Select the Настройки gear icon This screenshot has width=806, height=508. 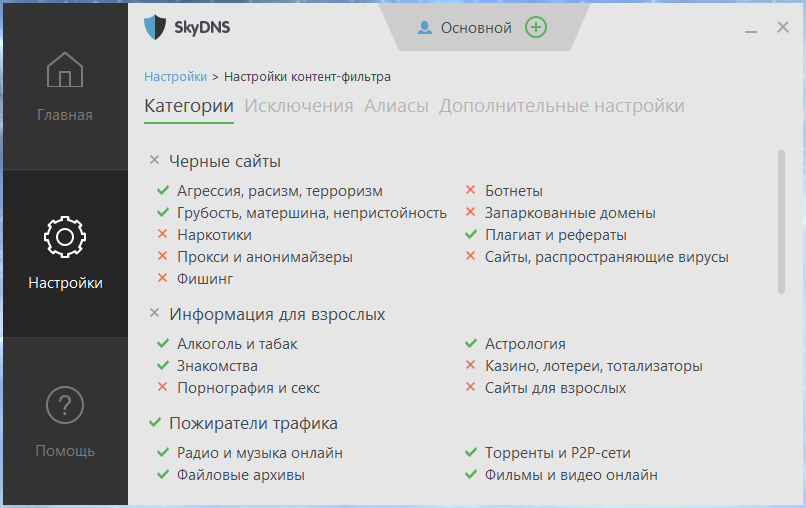coord(65,237)
